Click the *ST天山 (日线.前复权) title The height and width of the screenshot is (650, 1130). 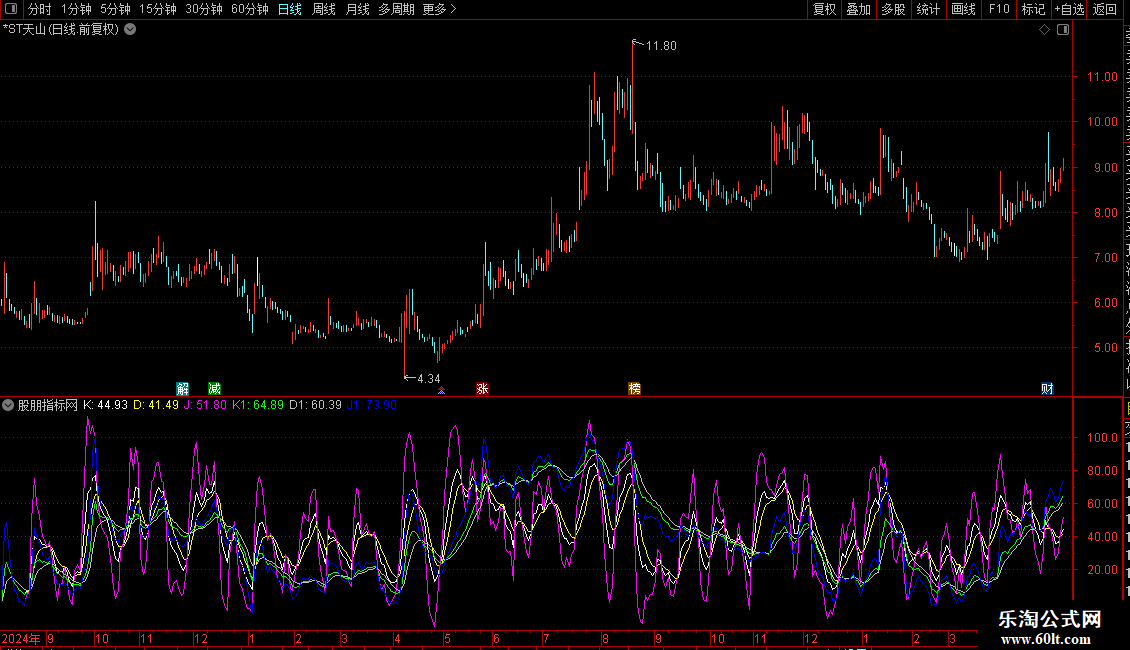point(61,30)
